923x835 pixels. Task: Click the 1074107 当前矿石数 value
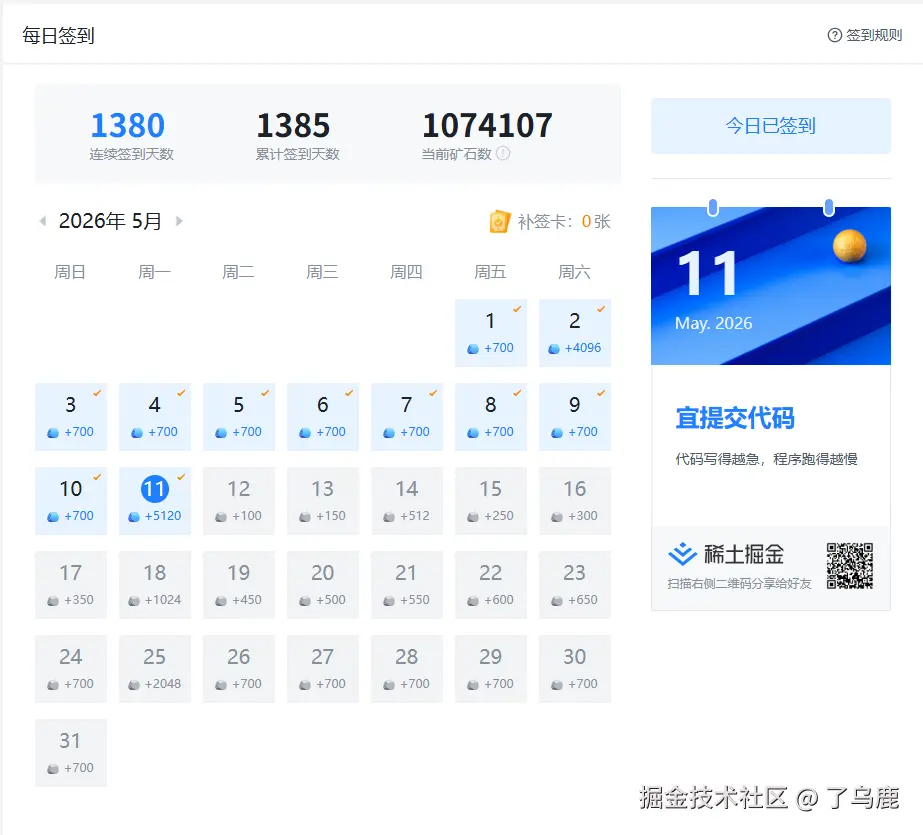[x=487, y=125]
